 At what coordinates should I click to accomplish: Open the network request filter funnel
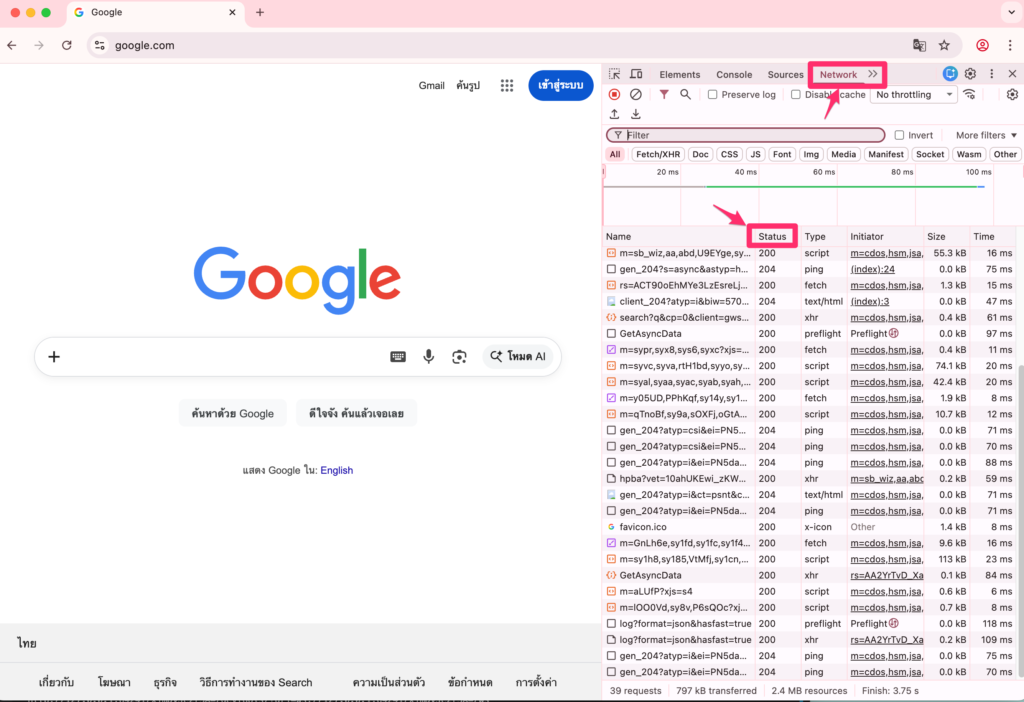point(664,94)
